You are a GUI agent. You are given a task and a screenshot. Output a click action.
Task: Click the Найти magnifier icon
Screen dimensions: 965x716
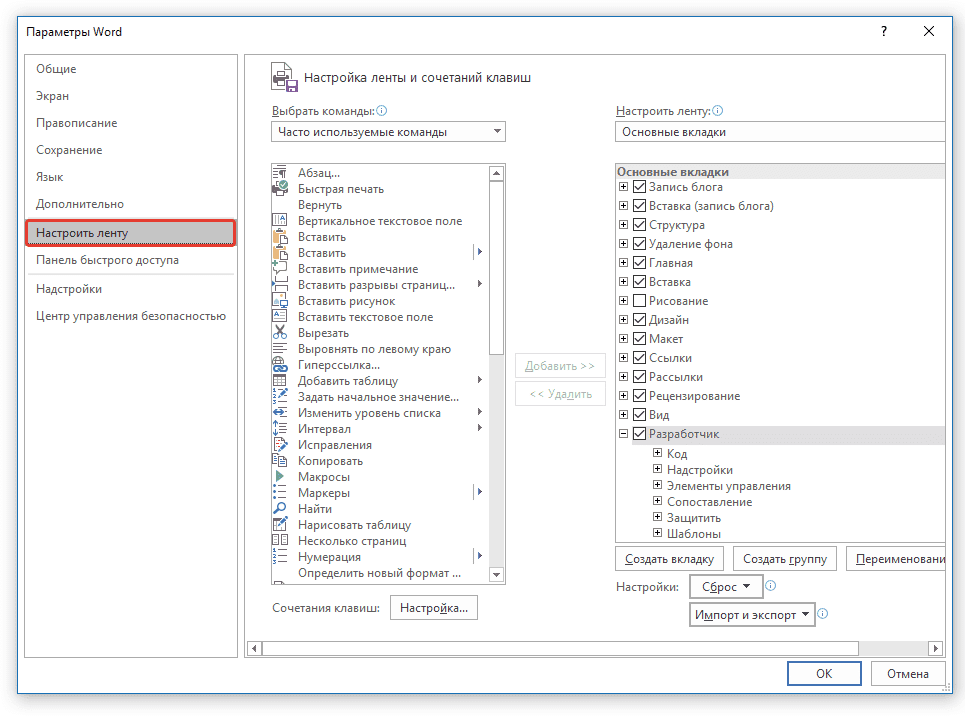pos(280,509)
